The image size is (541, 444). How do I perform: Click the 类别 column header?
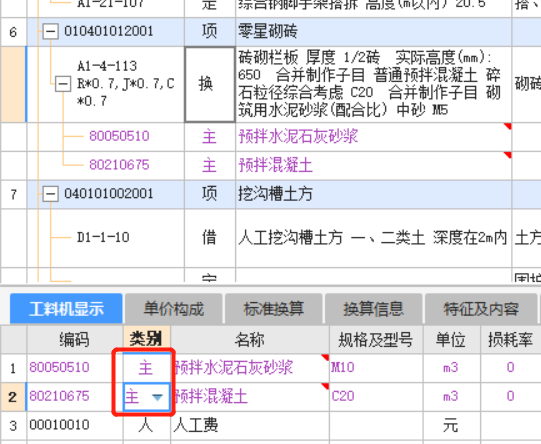(x=146, y=340)
